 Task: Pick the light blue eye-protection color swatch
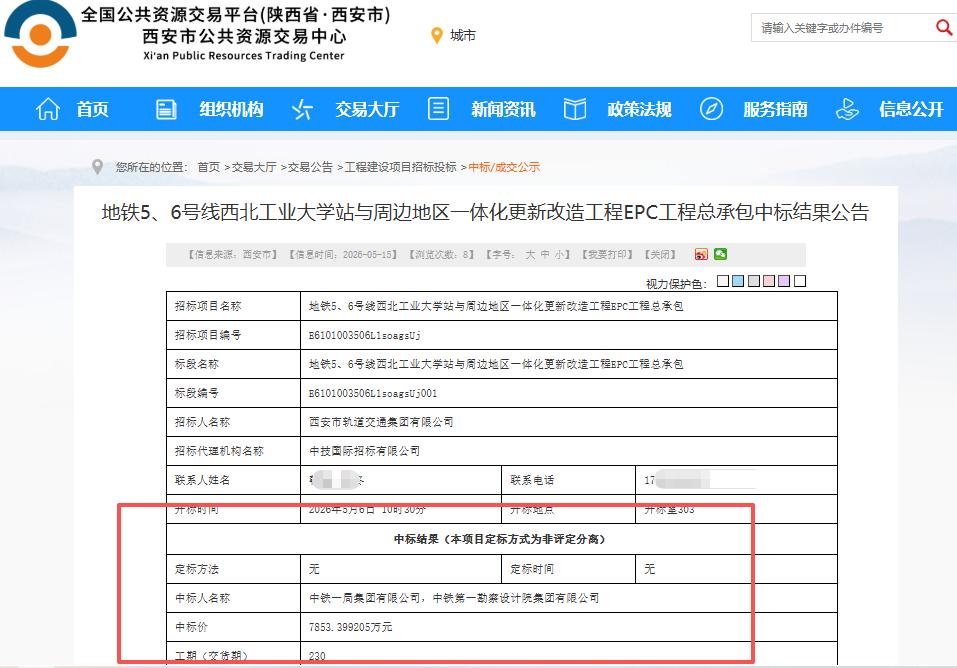(x=738, y=281)
